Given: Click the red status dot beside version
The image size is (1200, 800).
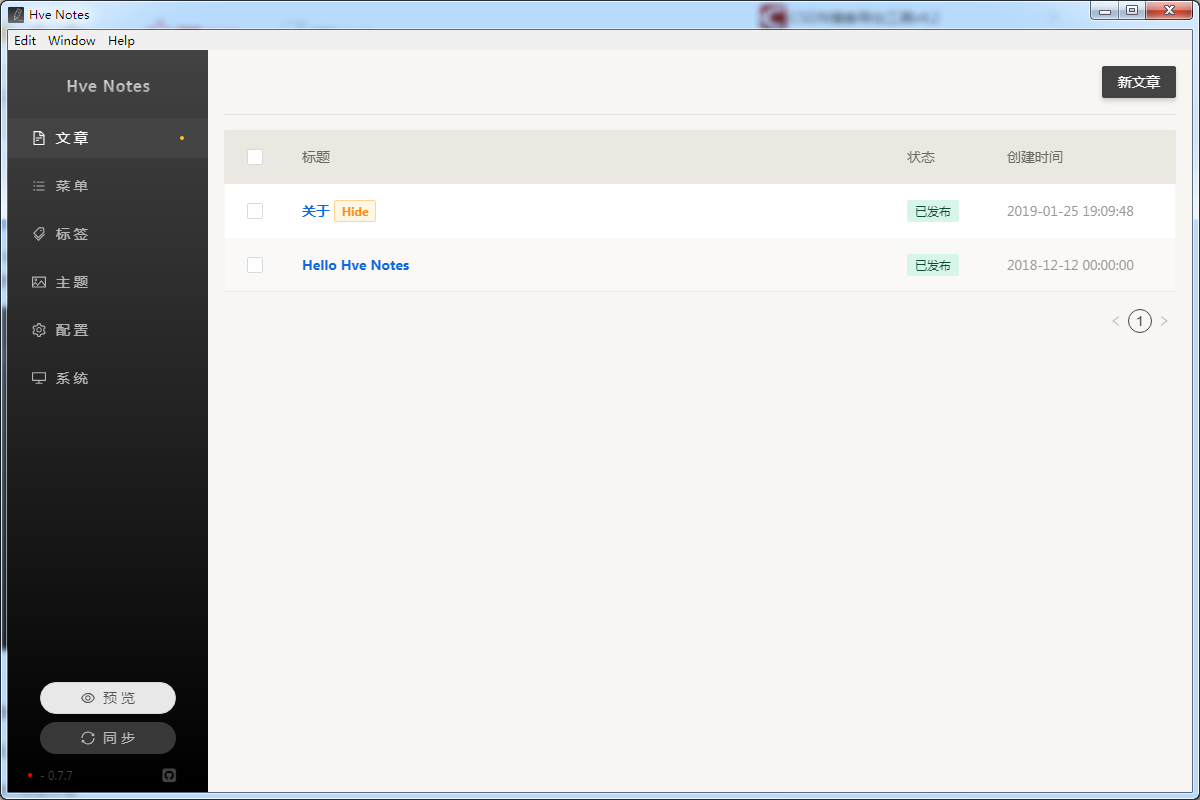Looking at the screenshot, I should (x=30, y=775).
